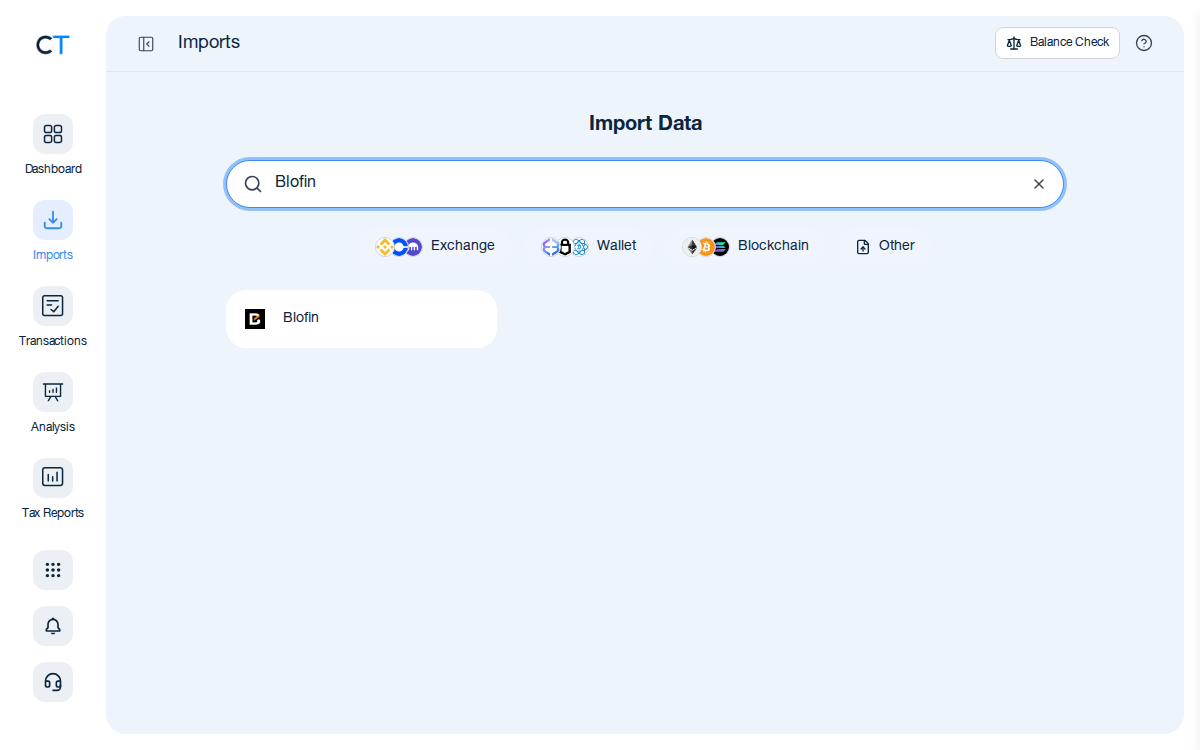1200x750 pixels.
Task: Open the notifications bell icon
Action: pos(53,626)
